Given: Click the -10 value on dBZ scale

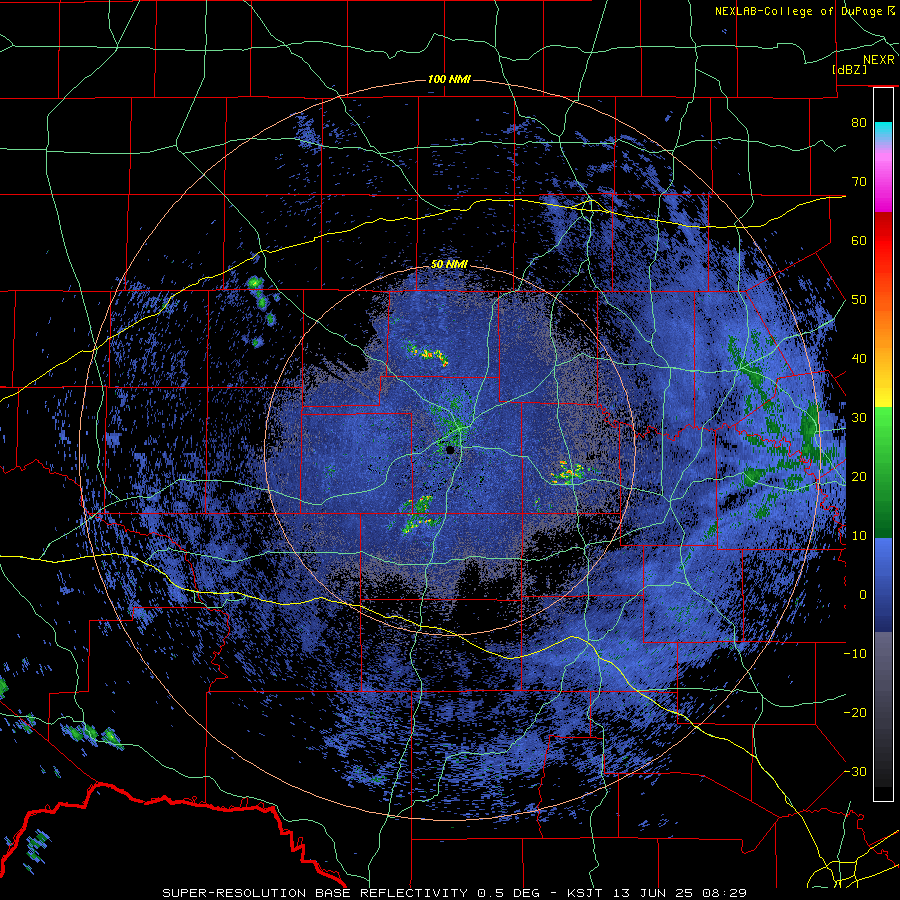Looking at the screenshot, I should coord(855,654).
